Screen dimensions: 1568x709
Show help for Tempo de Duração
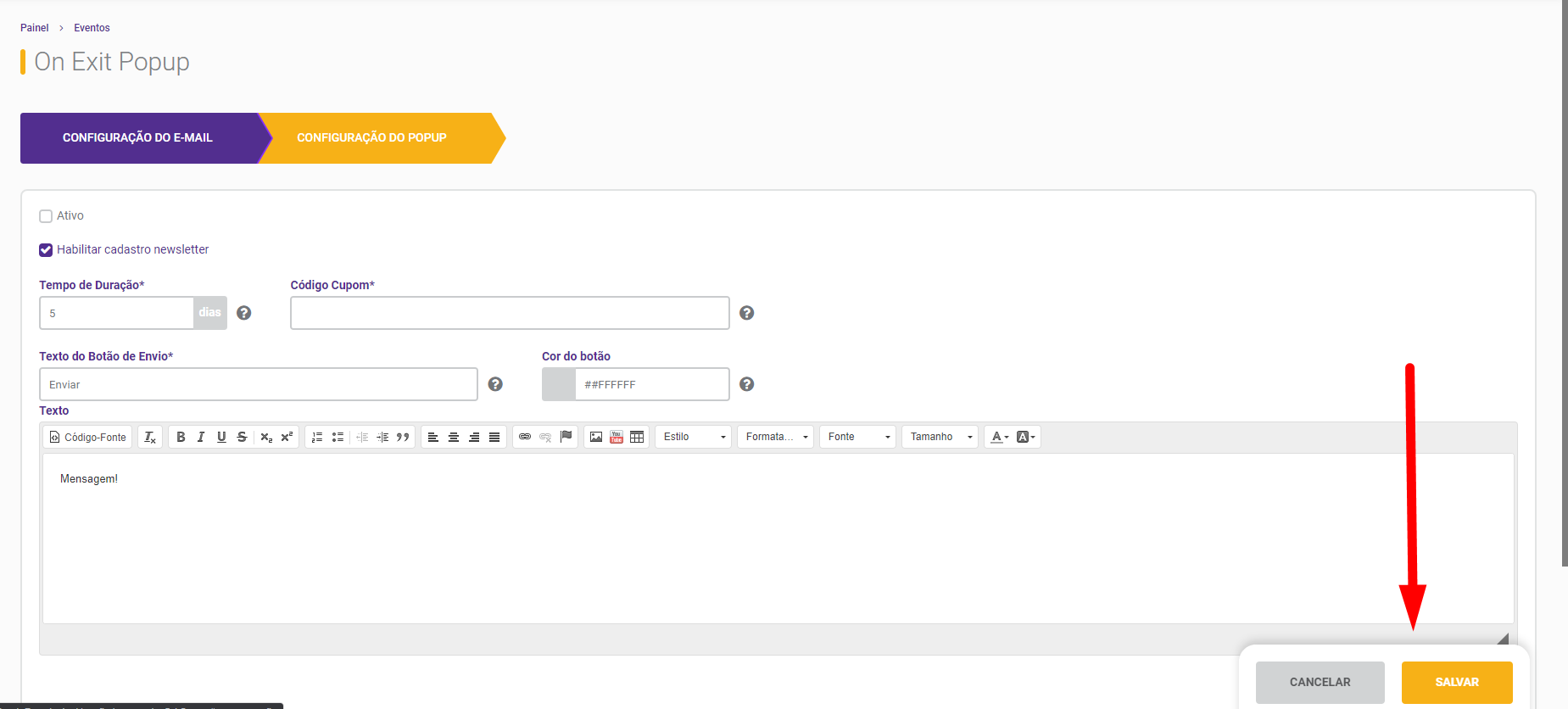244,313
